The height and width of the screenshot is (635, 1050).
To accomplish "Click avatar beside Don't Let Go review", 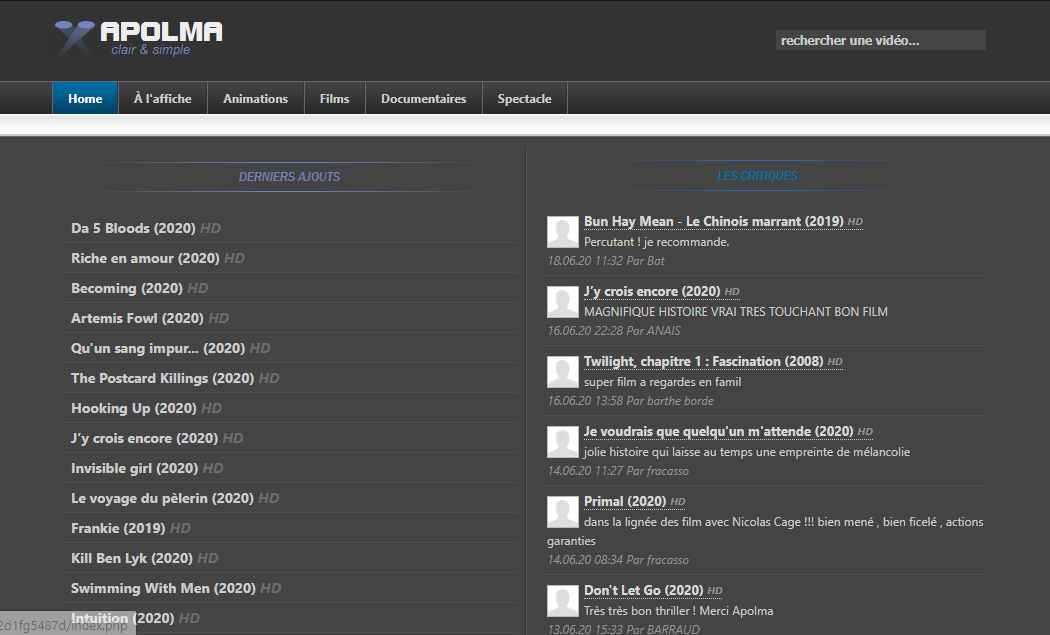I will [563, 600].
